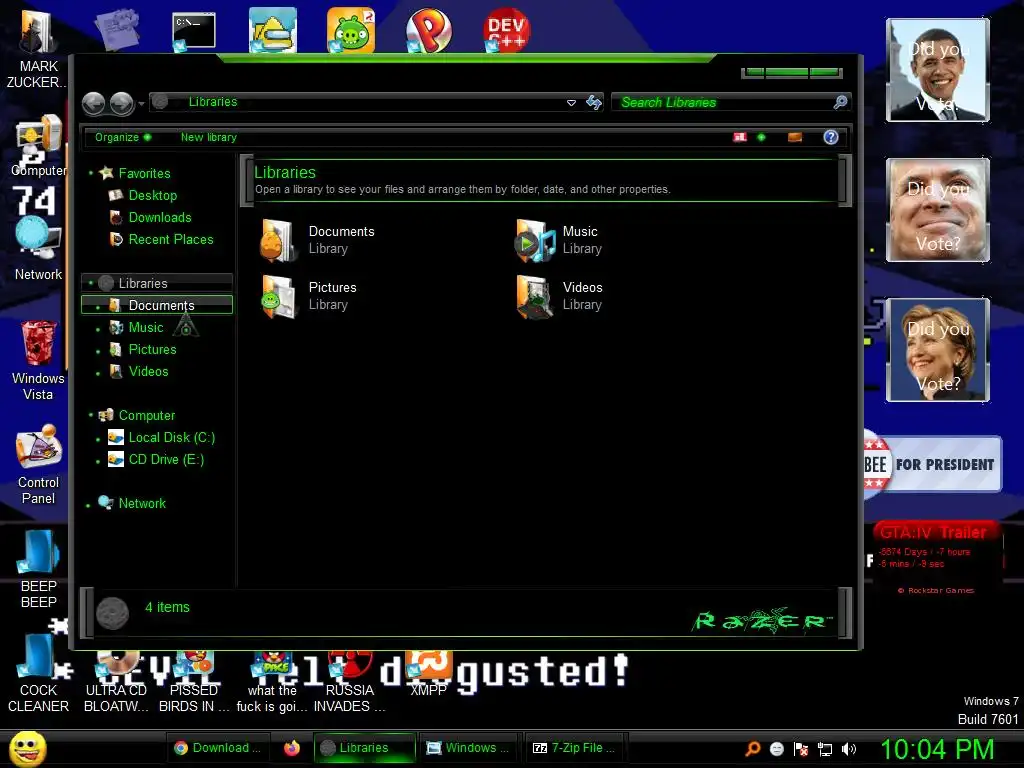Change view with the toolbar view icon
The height and width of the screenshot is (768, 1024).
click(x=740, y=137)
